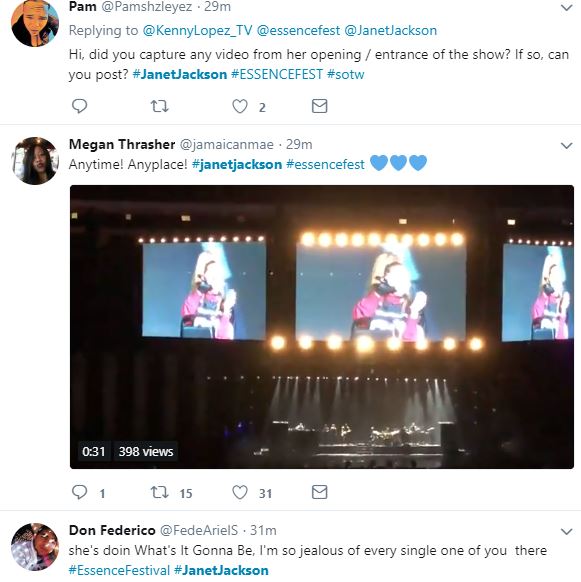Expand options chevron on Pam's tweet
This screenshot has width=581, height=582.
coord(567,7)
